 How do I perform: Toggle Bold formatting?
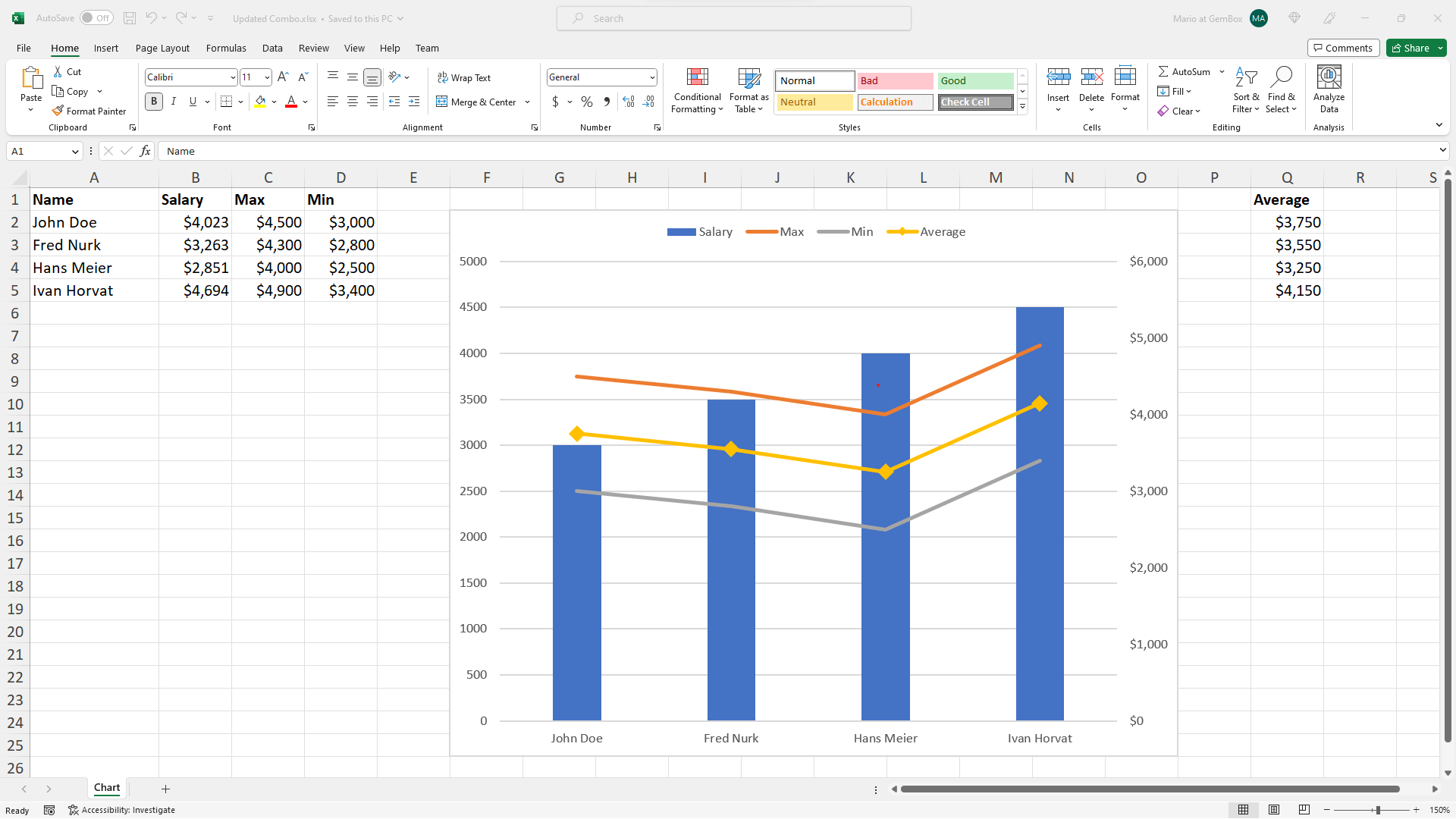pyautogui.click(x=154, y=102)
